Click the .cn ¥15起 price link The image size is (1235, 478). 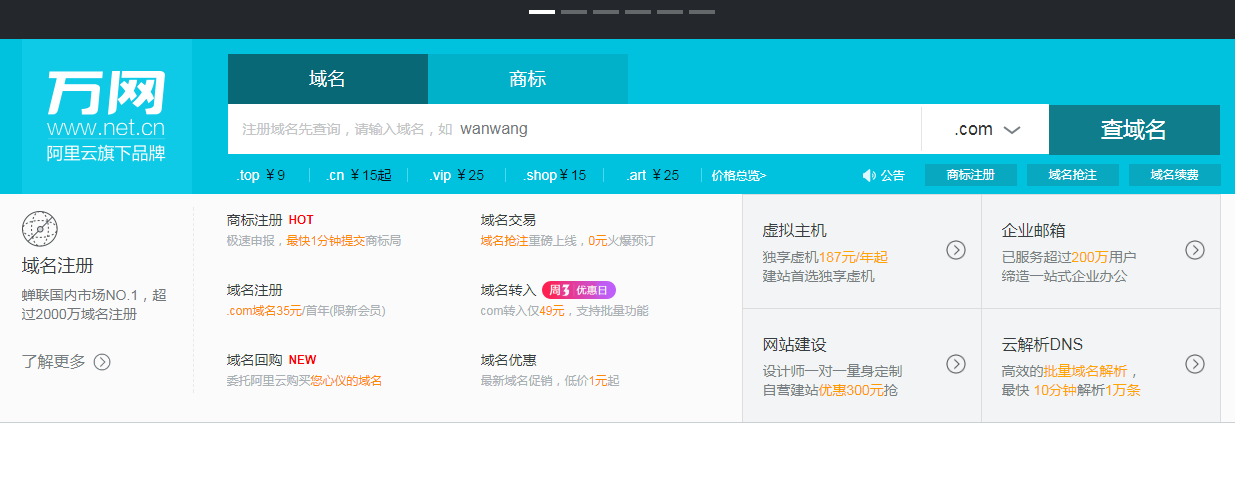(x=358, y=175)
